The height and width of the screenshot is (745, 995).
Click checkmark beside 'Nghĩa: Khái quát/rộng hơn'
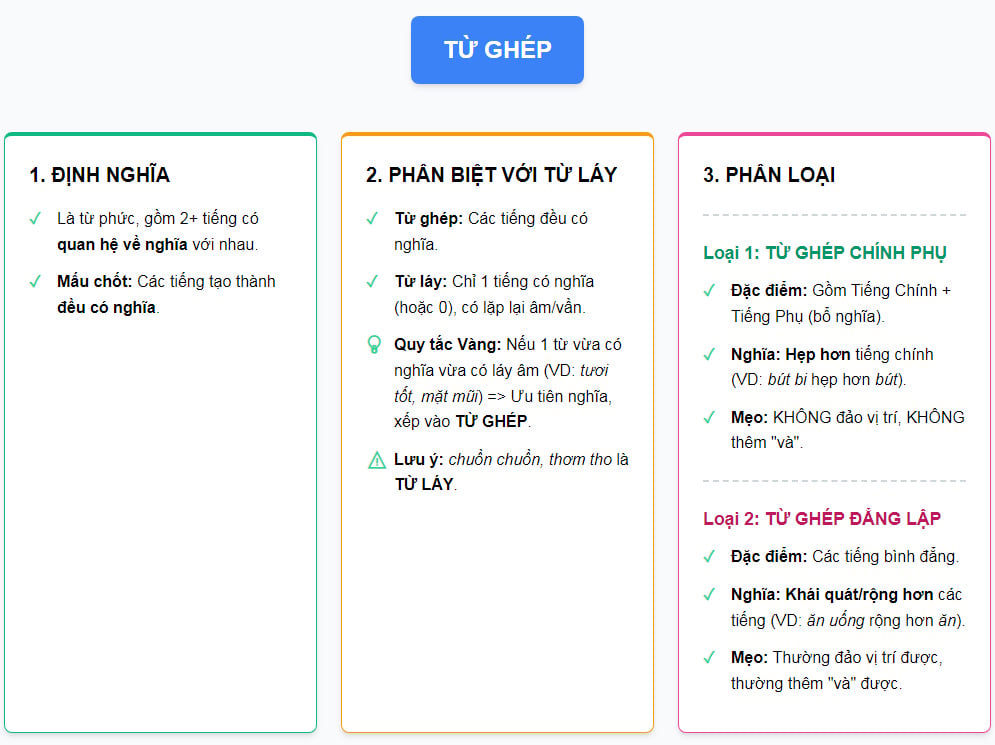click(x=709, y=595)
